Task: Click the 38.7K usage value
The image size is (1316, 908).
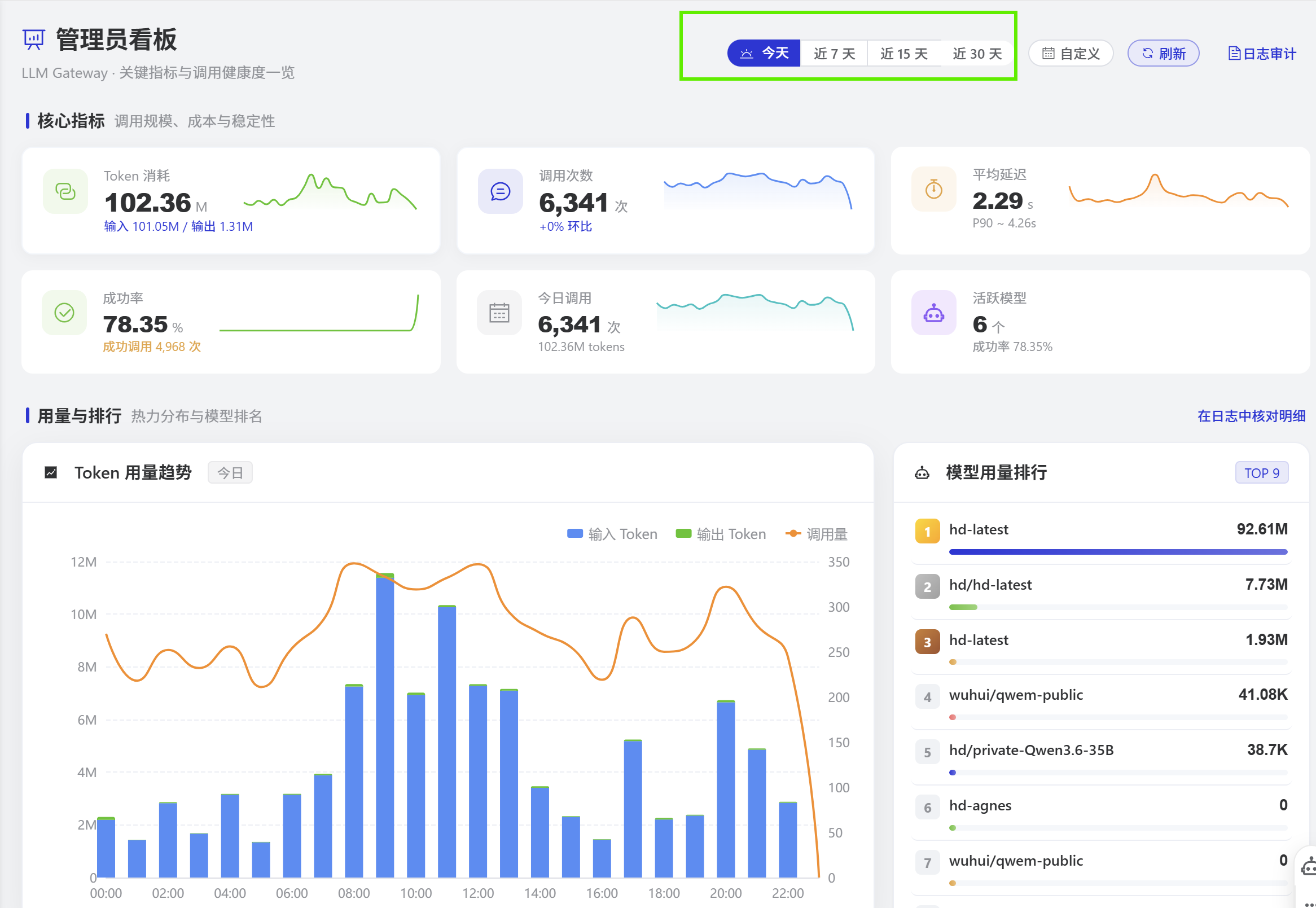Action: pyautogui.click(x=1267, y=749)
